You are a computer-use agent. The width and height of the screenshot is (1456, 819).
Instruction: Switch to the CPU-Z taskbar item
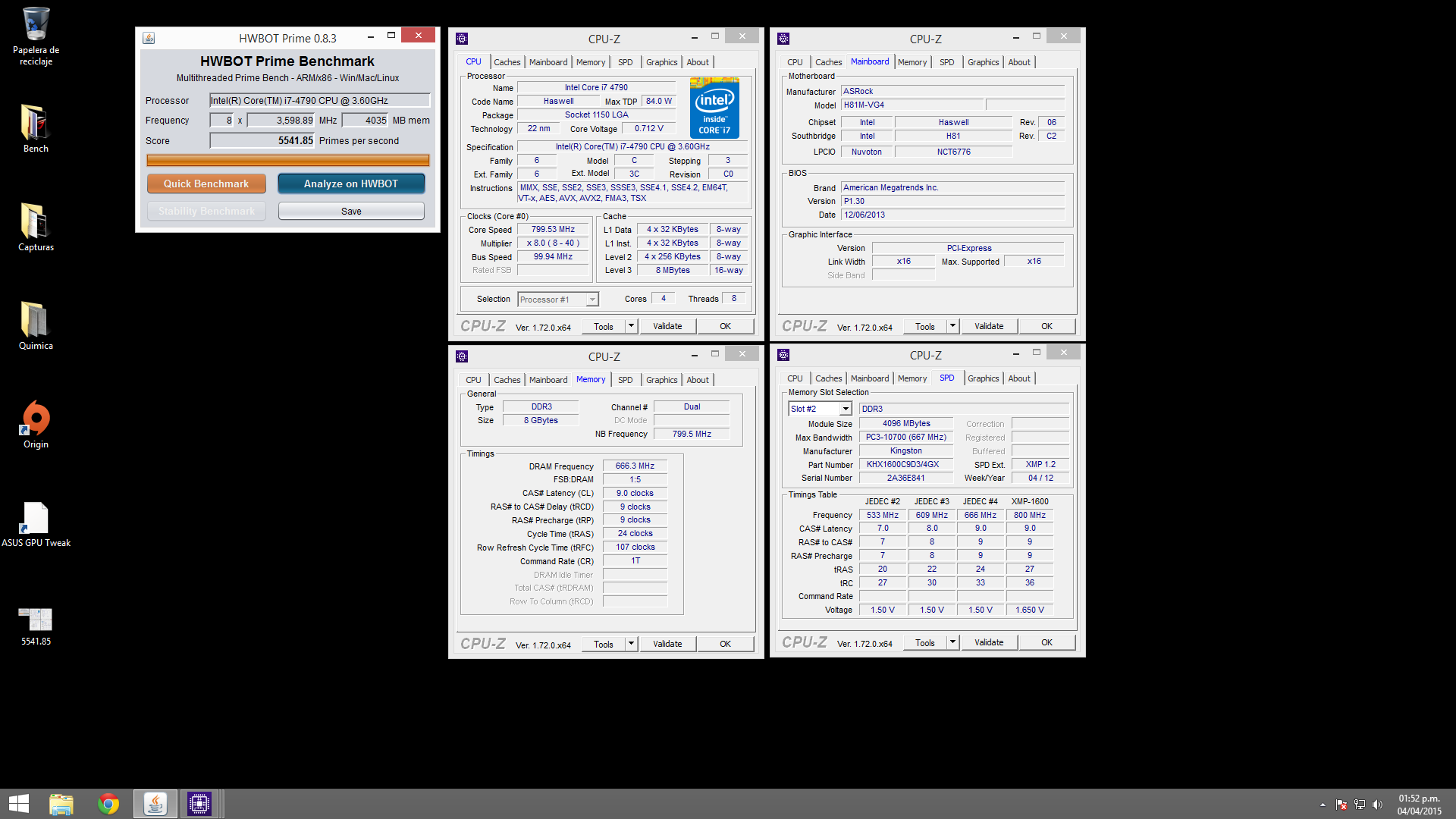(199, 804)
